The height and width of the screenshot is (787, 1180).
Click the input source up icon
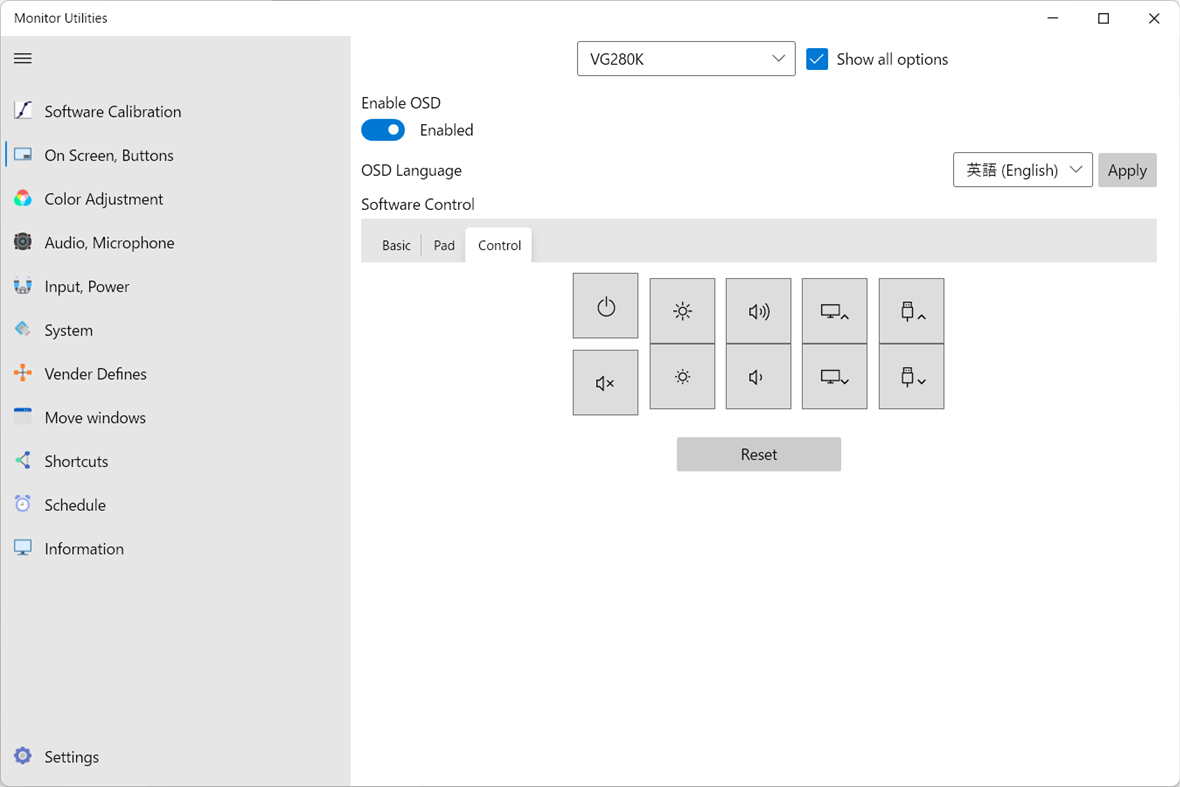tap(834, 311)
